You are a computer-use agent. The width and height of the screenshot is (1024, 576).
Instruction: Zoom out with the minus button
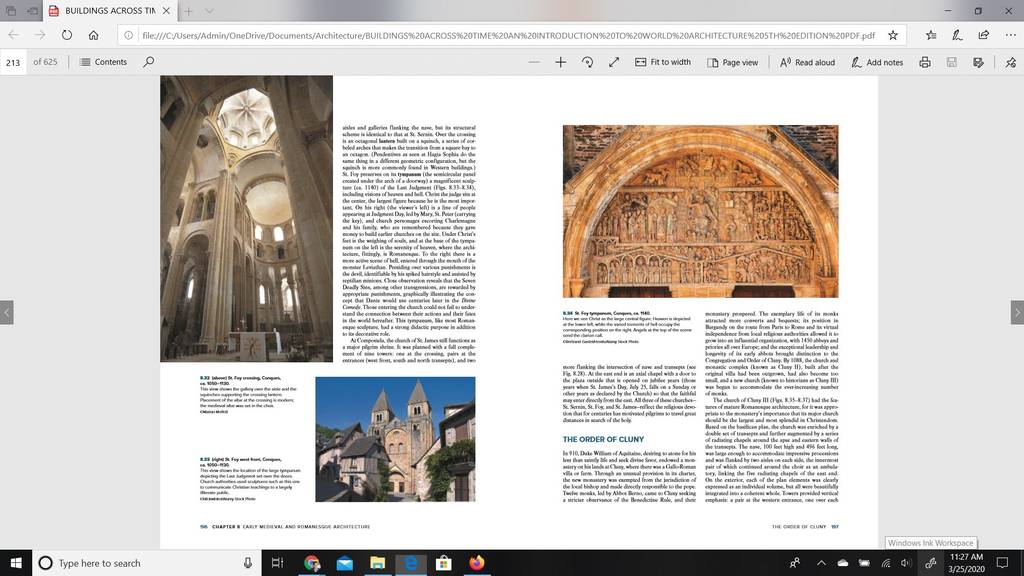tap(534, 62)
